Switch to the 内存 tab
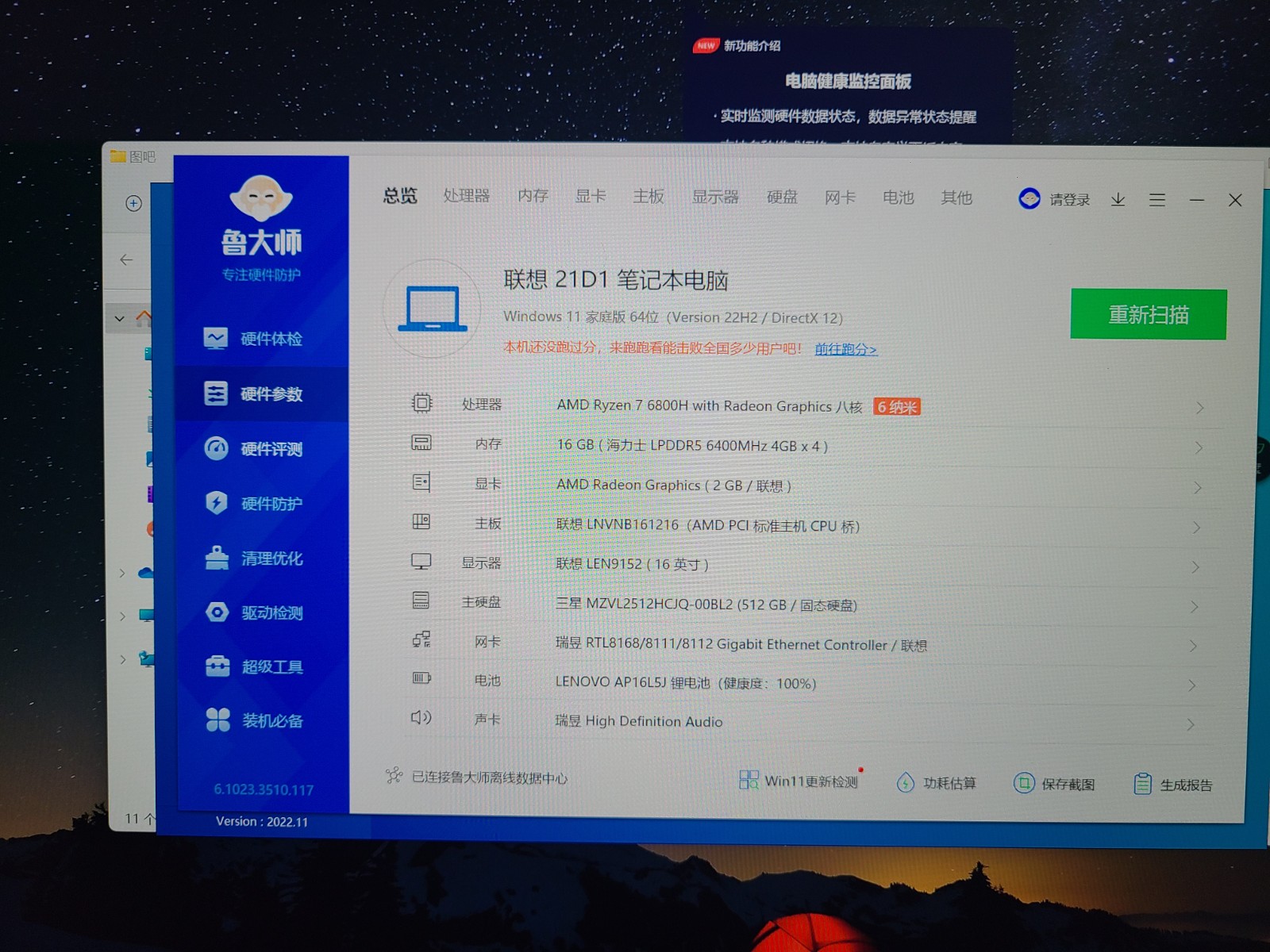Viewport: 1270px width, 952px height. [x=533, y=196]
